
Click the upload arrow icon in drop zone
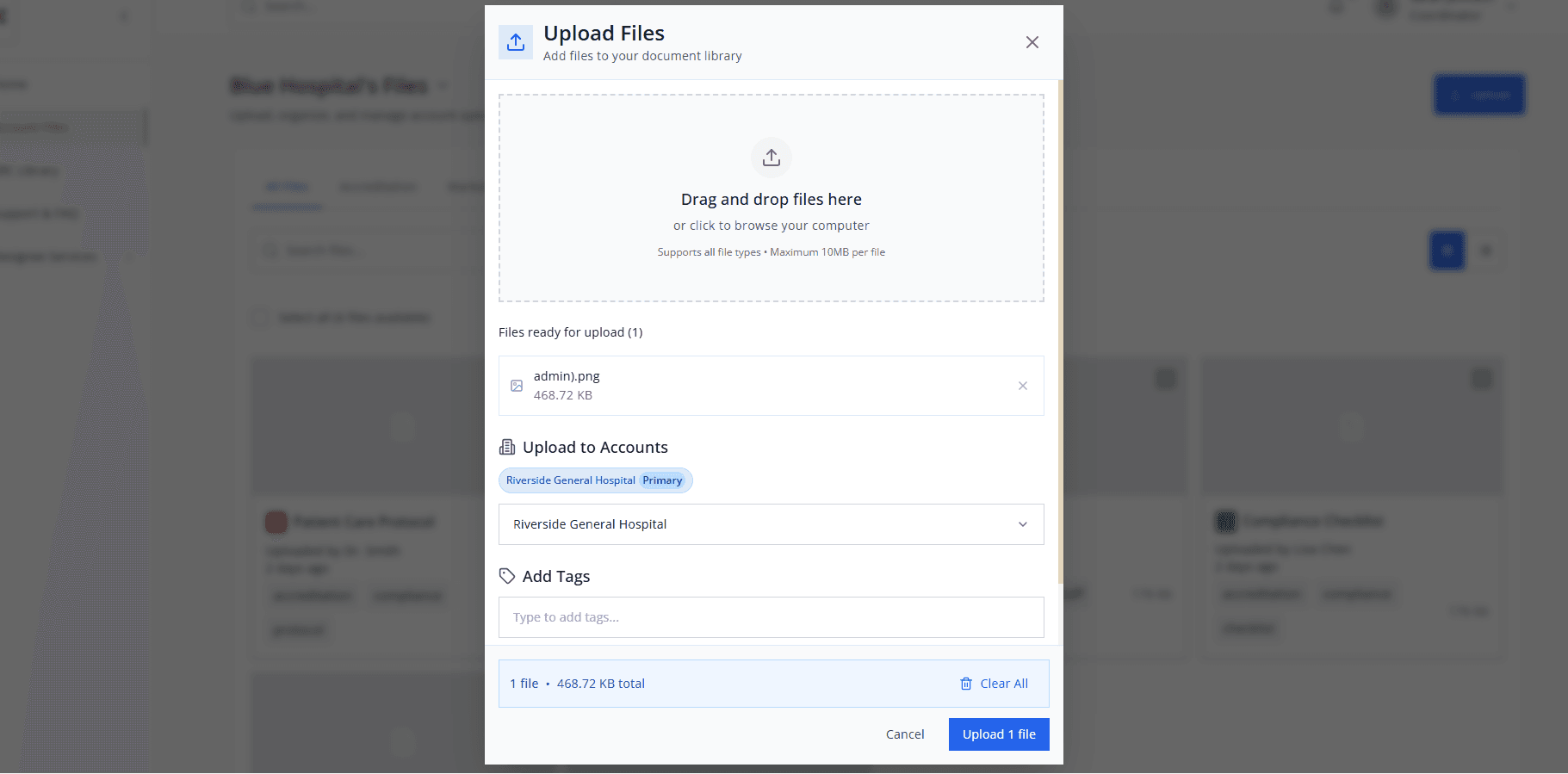click(x=771, y=158)
